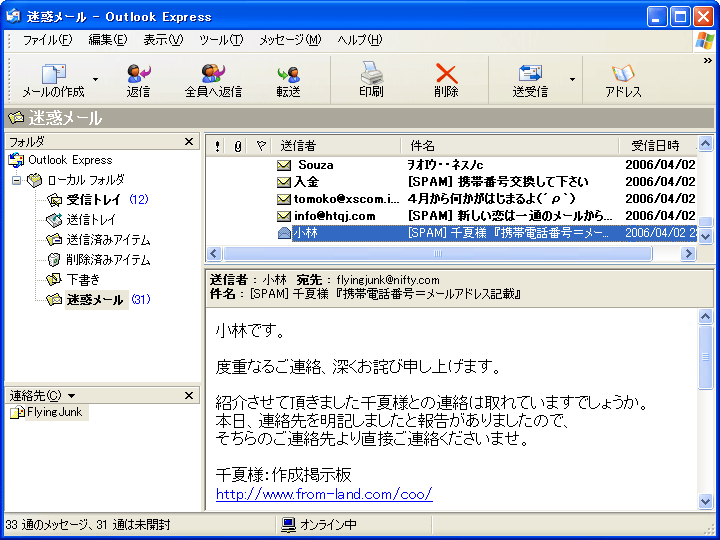Viewport: 720px width, 540px height.
Task: Sort by the flag column icon
Action: tap(261, 146)
